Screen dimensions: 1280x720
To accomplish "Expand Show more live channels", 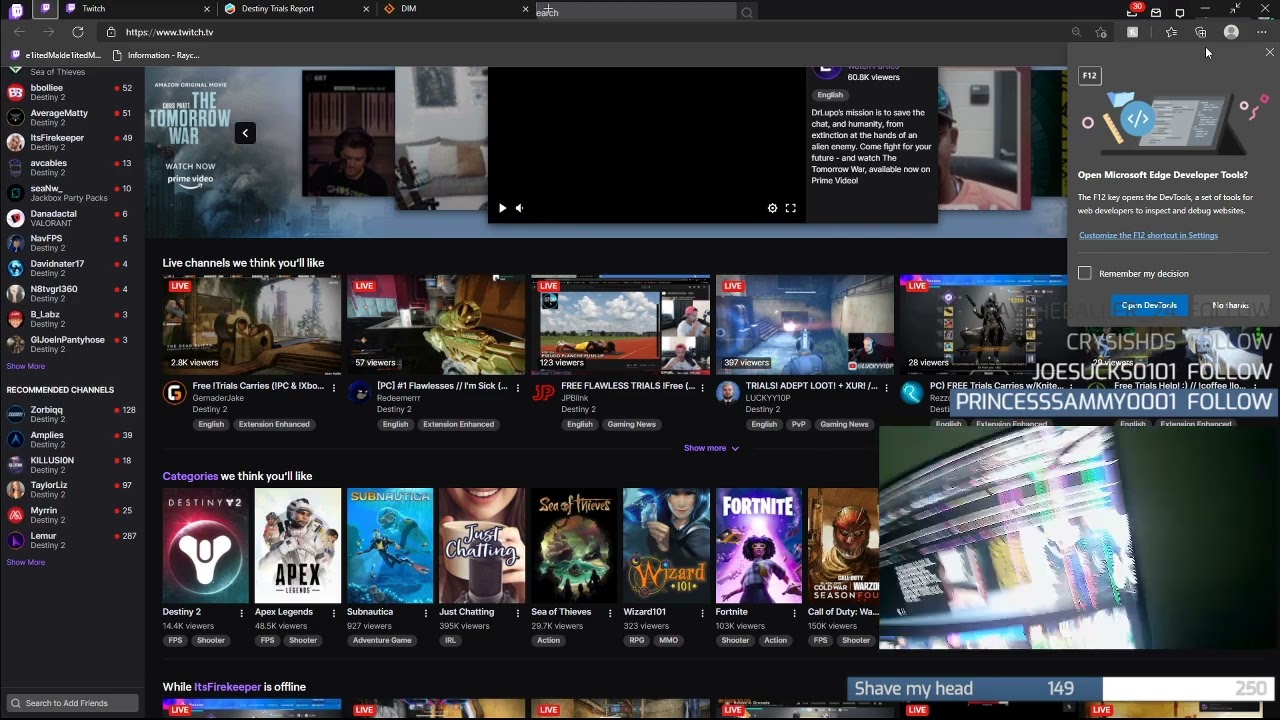I will 711,448.
